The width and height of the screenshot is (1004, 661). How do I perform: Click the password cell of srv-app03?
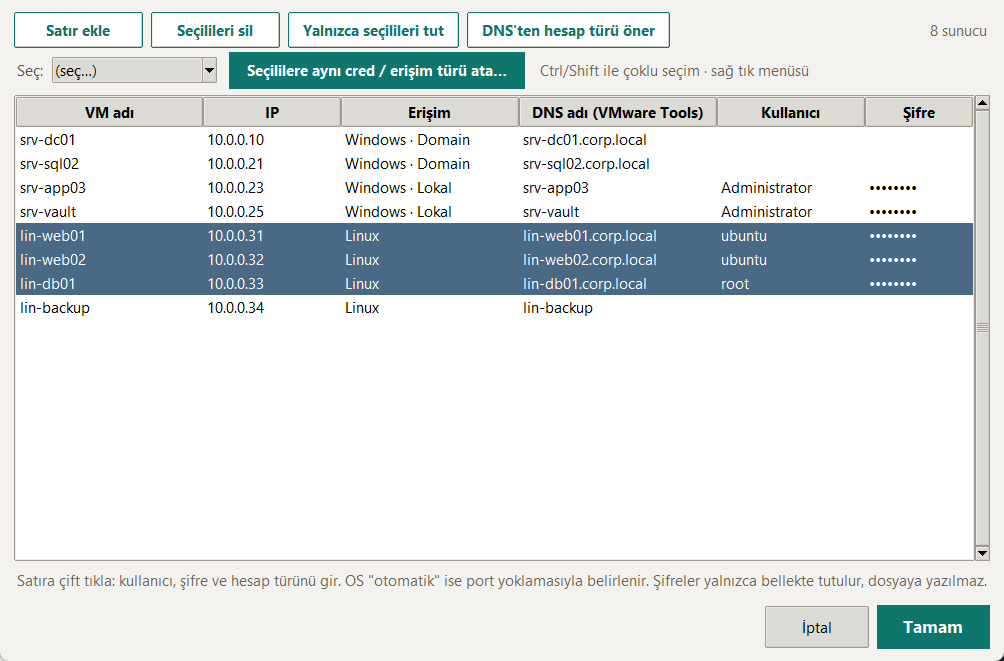click(893, 188)
